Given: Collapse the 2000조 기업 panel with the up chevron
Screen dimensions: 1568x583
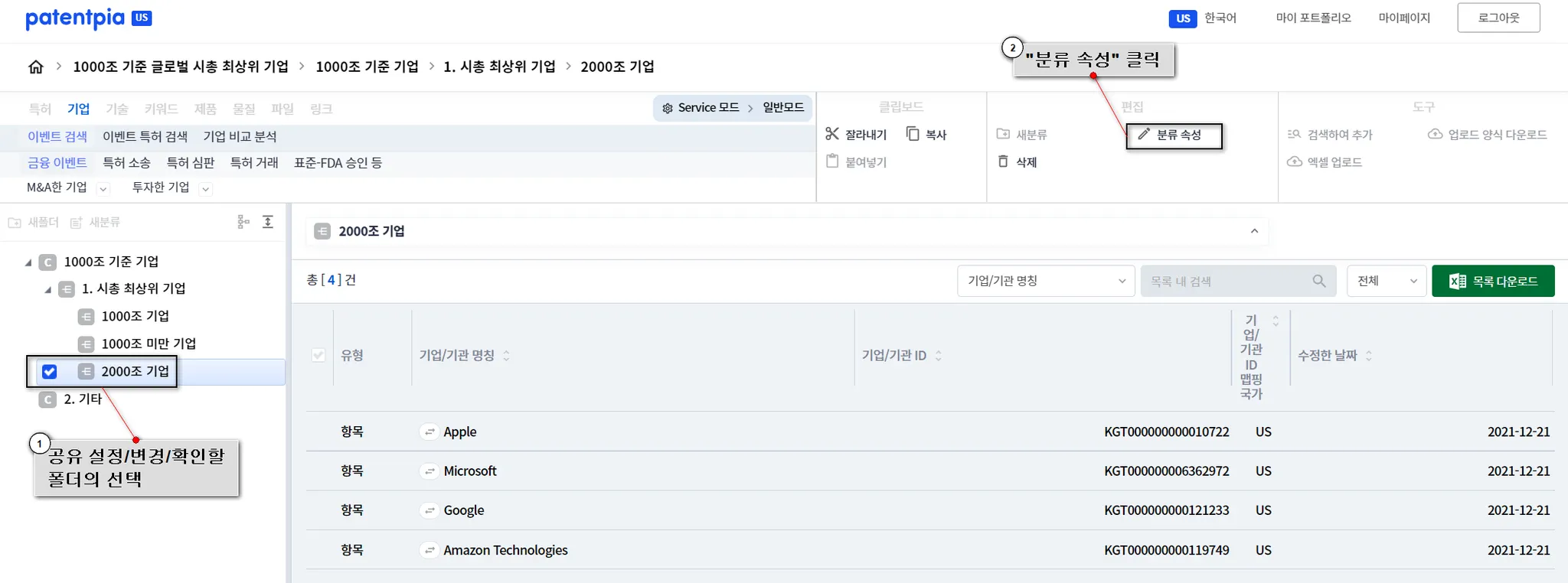Looking at the screenshot, I should click(x=1254, y=231).
